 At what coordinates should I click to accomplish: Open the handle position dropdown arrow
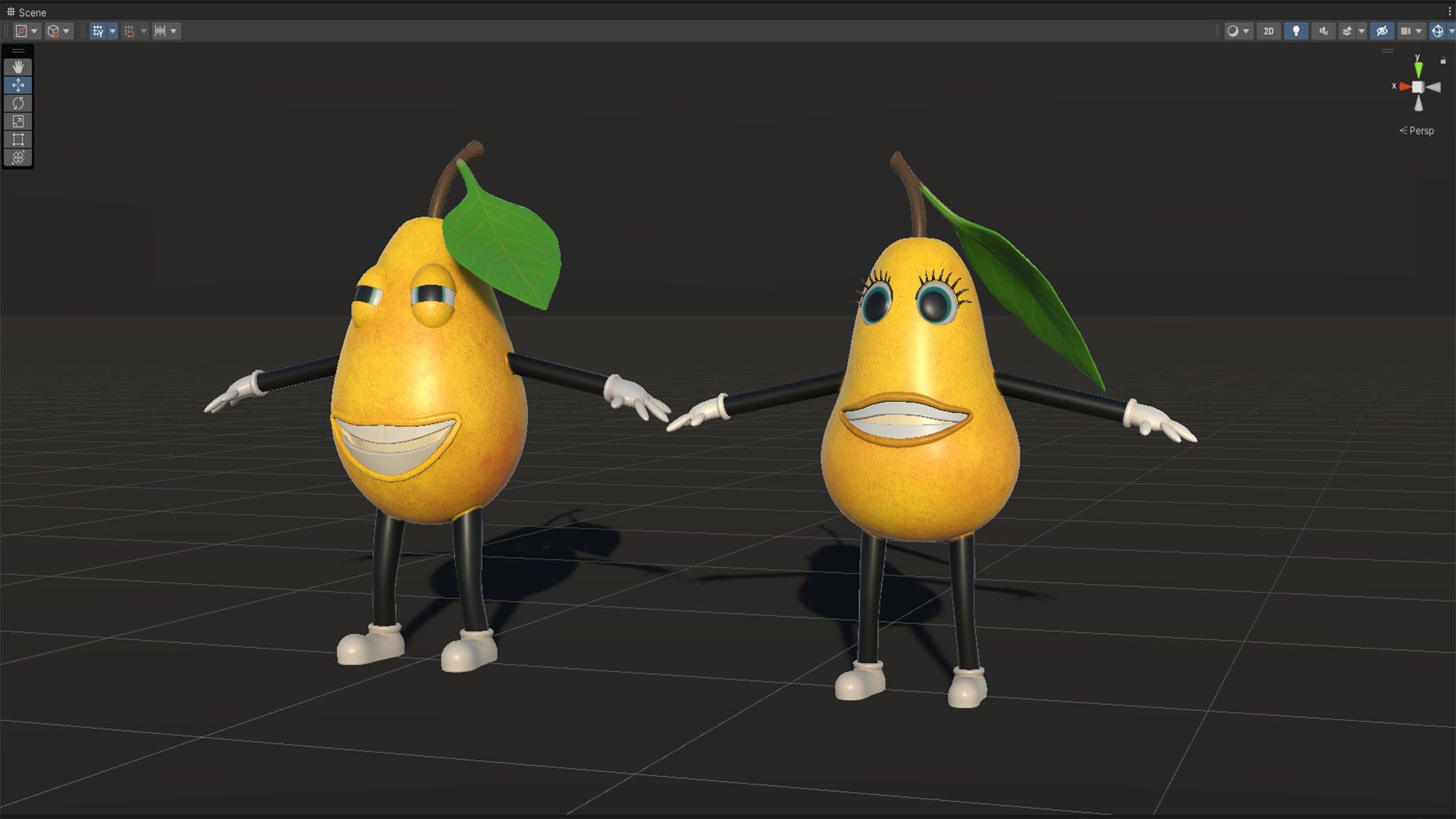(34, 31)
